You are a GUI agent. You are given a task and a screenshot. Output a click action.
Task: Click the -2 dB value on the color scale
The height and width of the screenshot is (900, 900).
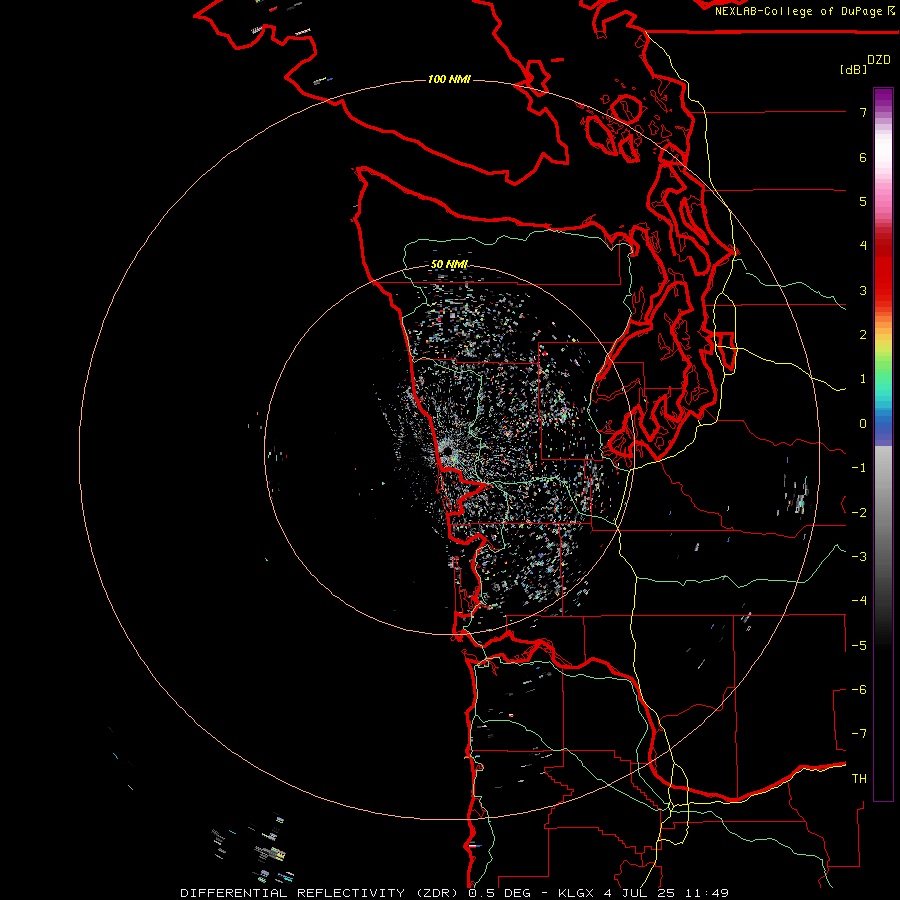(x=859, y=513)
